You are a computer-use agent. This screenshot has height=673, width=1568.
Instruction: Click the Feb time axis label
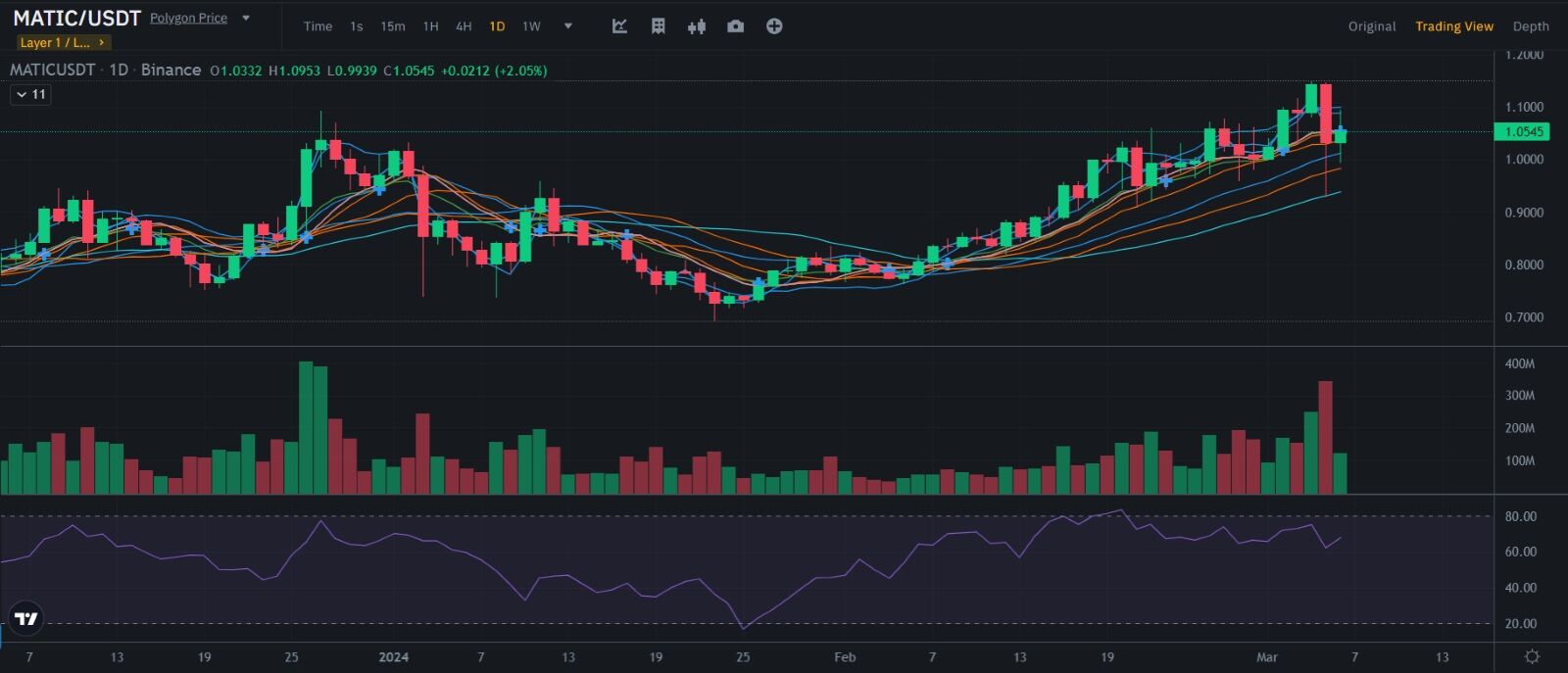[845, 656]
